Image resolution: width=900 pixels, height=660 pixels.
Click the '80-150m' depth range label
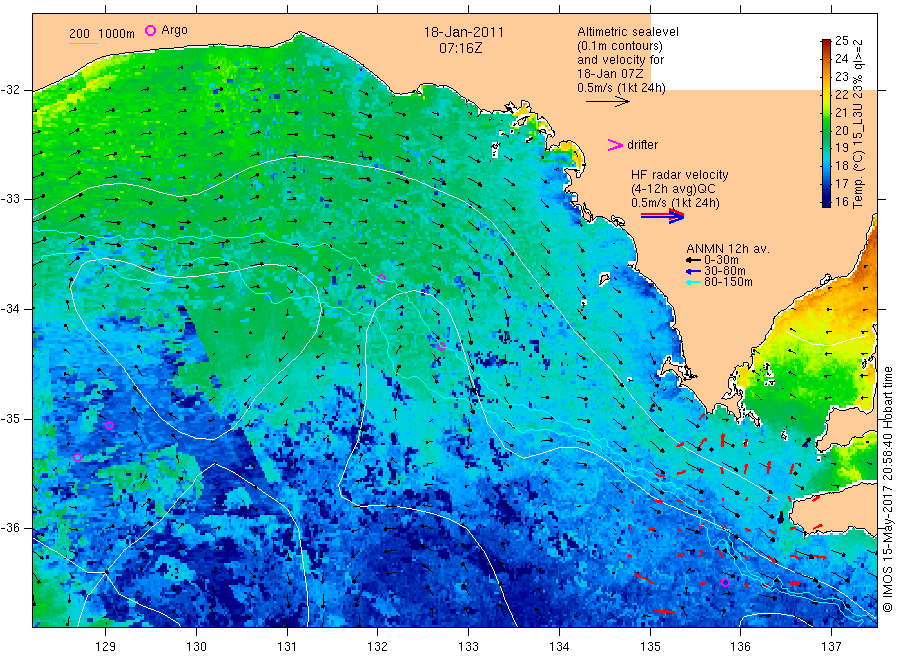(728, 282)
